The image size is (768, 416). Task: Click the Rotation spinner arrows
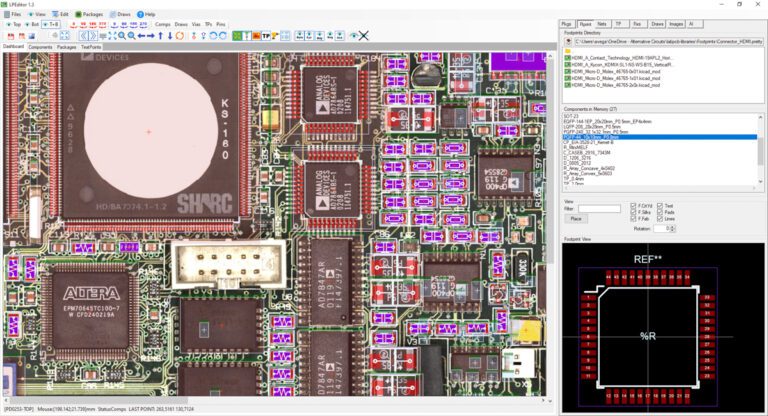tap(672, 228)
